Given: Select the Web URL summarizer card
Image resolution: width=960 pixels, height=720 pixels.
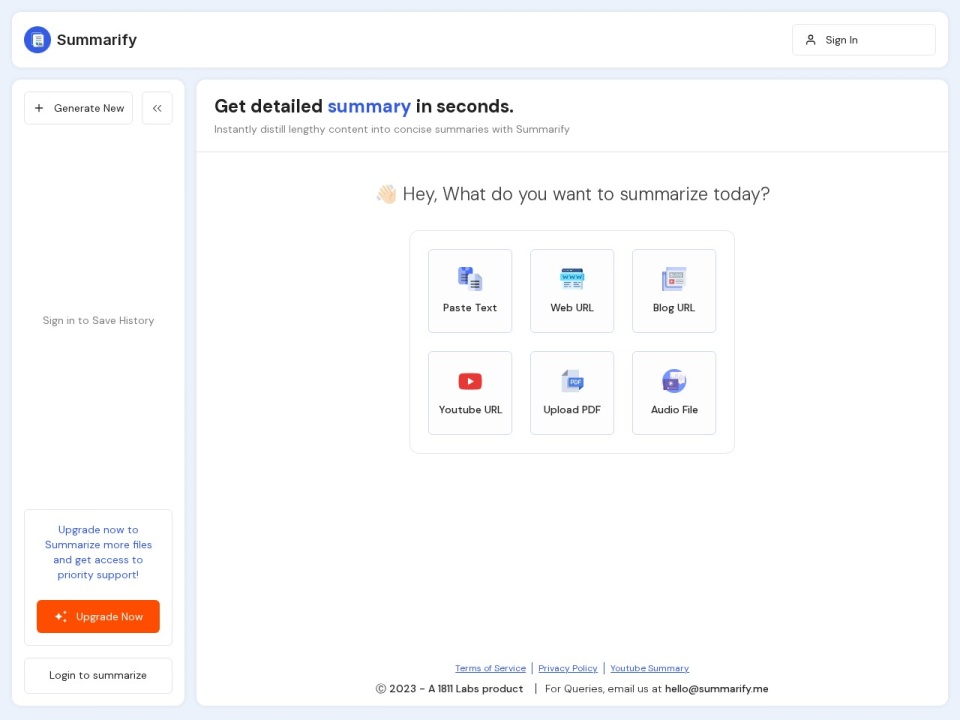Looking at the screenshot, I should pyautogui.click(x=572, y=291).
